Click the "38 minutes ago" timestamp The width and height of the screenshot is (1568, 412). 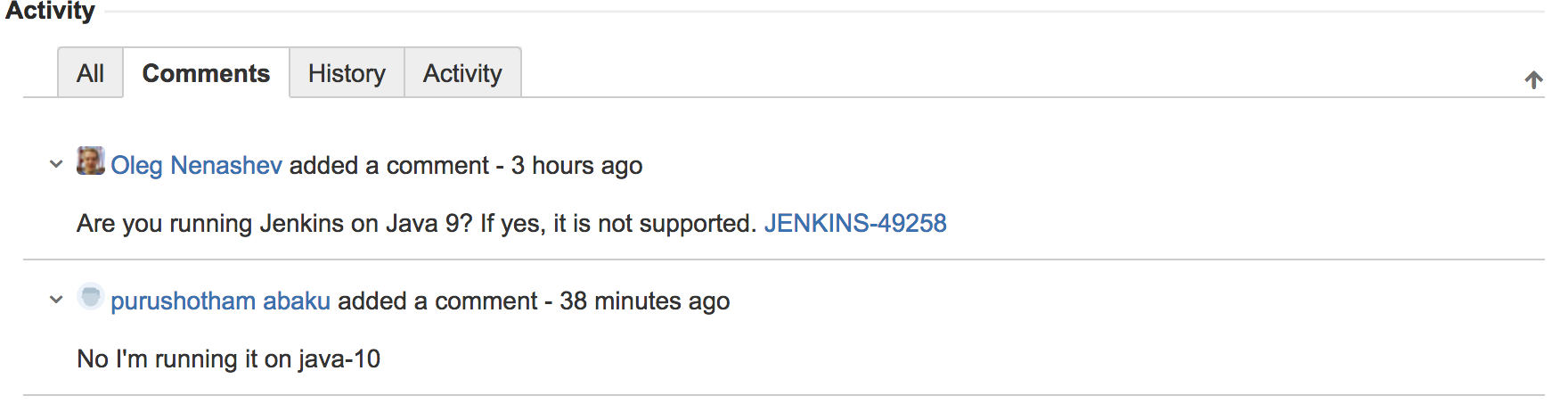tap(644, 301)
